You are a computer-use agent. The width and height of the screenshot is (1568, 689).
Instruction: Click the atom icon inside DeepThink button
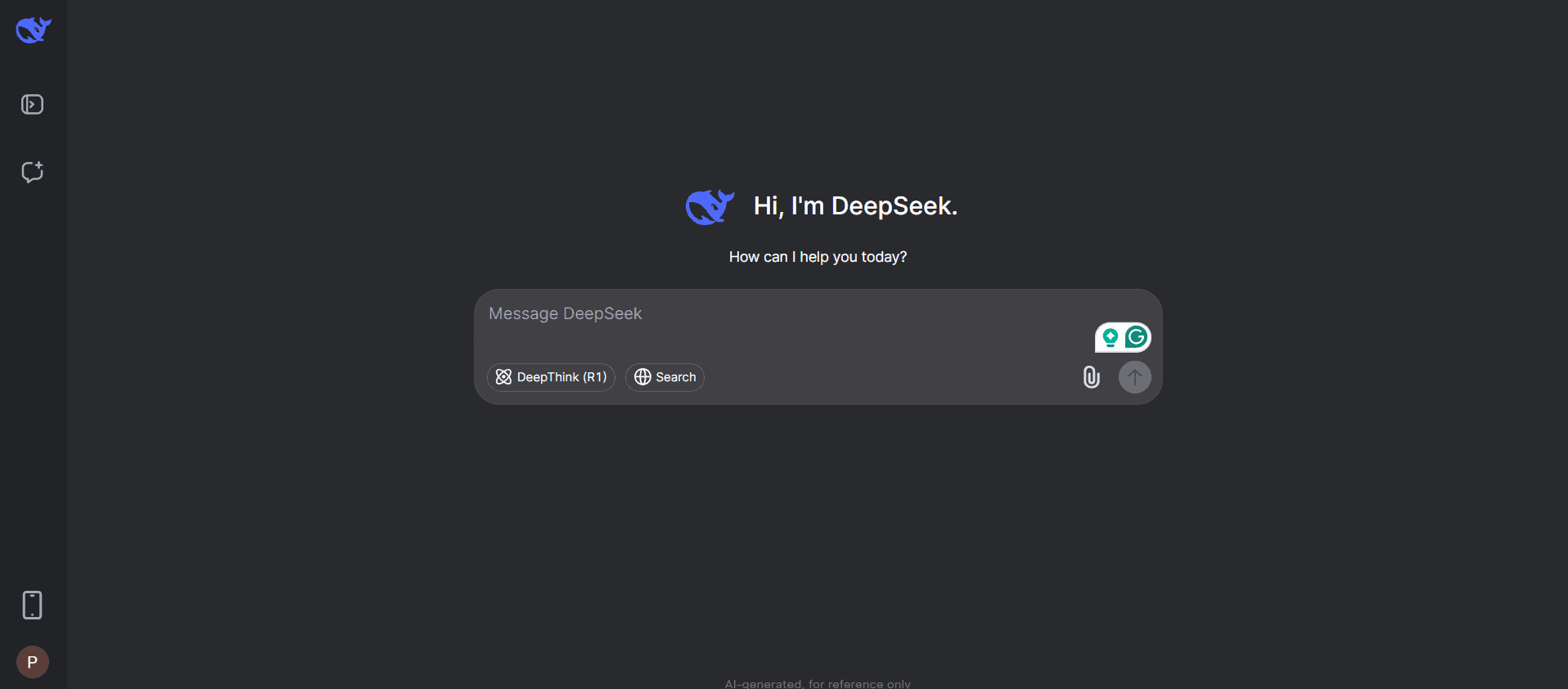point(503,377)
